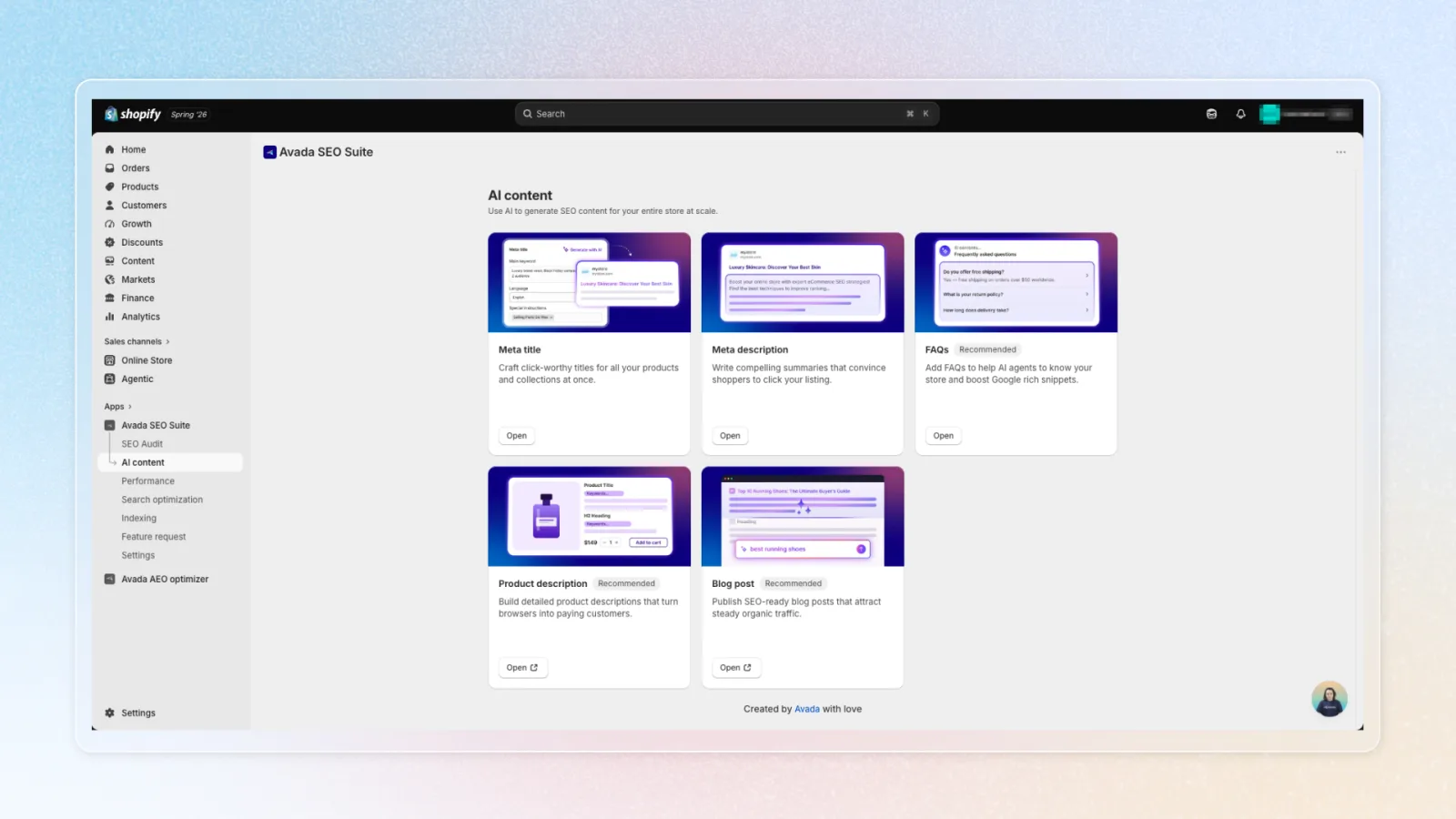Viewport: 1456px width, 819px height.
Task: Open Feature request in submenu
Action: (153, 537)
